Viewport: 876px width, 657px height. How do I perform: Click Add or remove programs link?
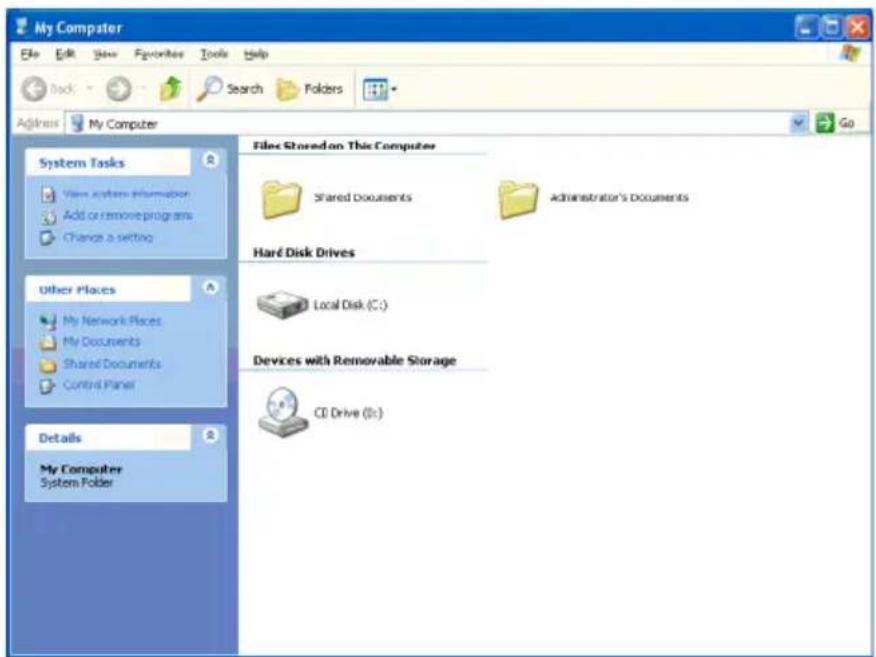[x=128, y=216]
